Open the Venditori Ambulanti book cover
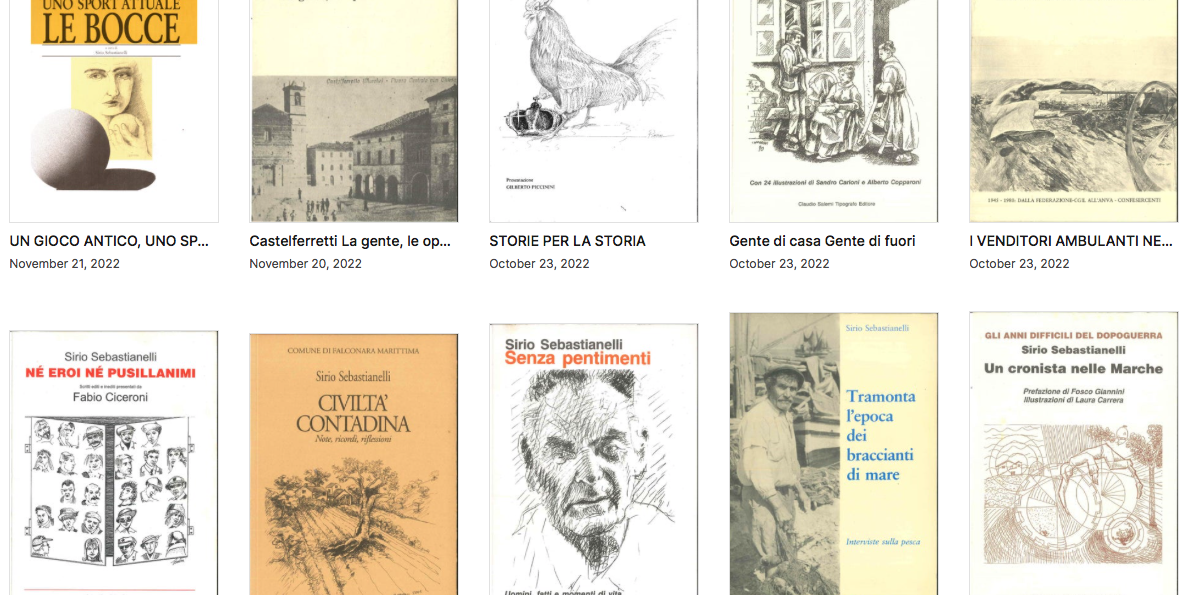 [1074, 111]
